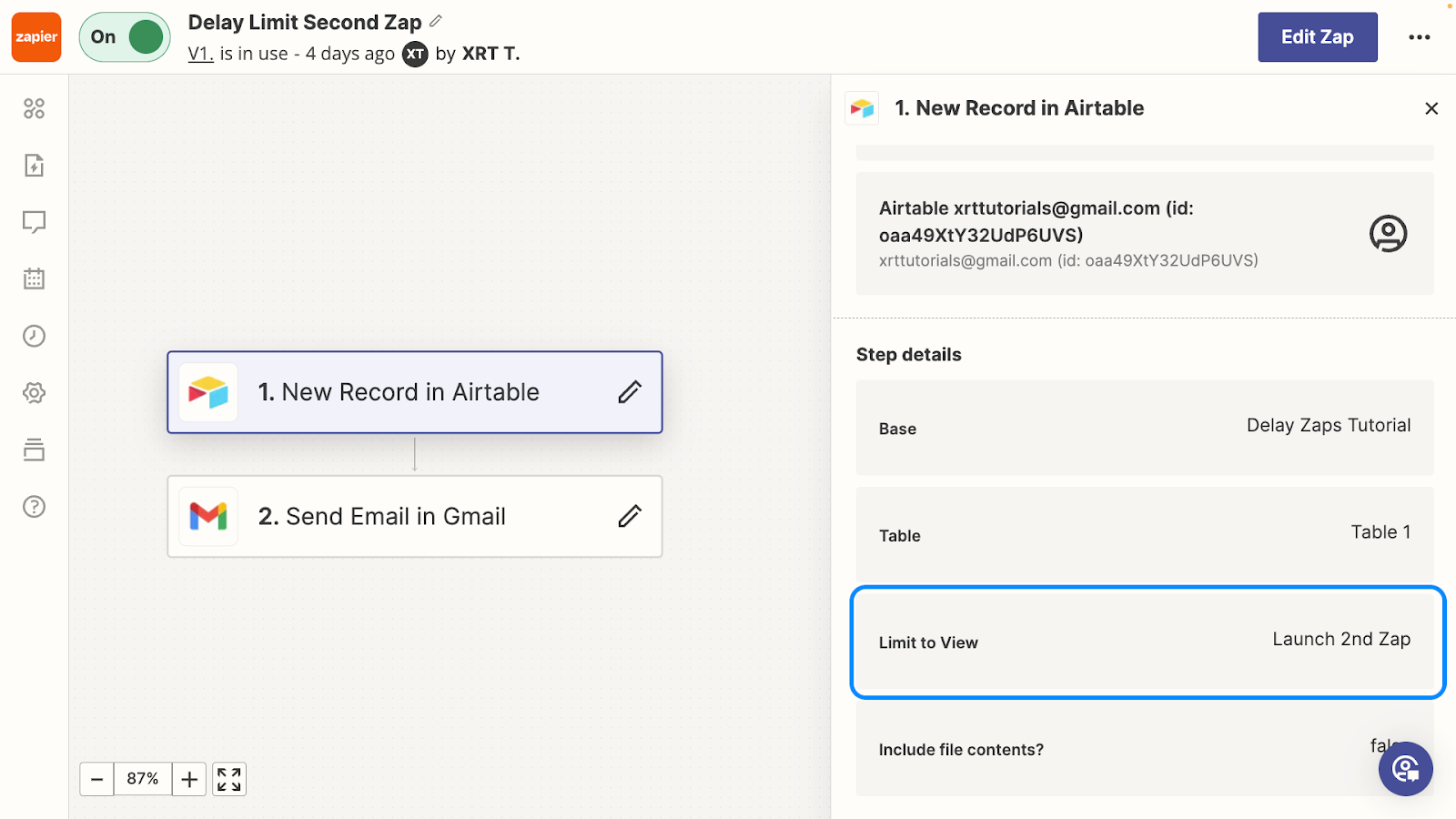Image resolution: width=1456 pixels, height=819 pixels.
Task: Rename the Zap using the pencil icon by the title
Action: (x=436, y=21)
